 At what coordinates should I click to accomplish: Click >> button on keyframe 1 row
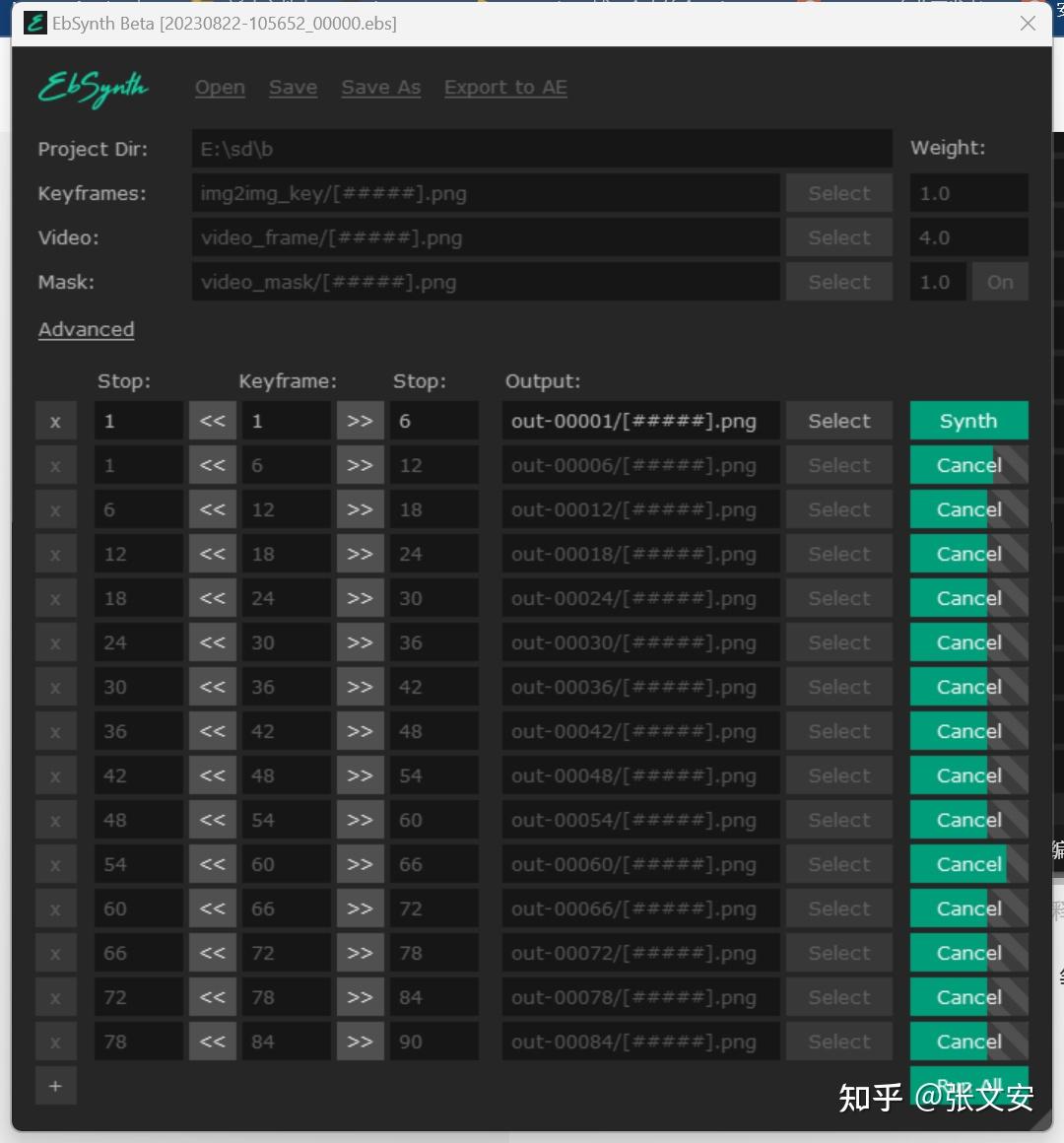[x=360, y=422]
